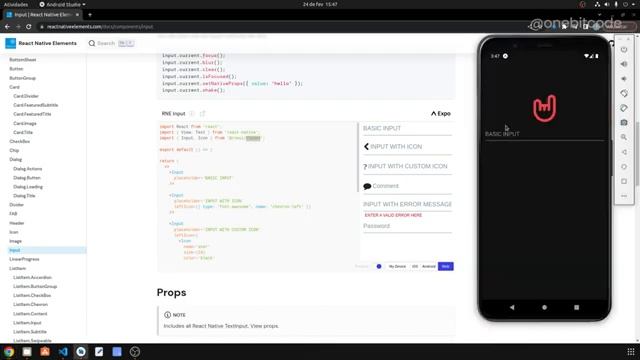This screenshot has width=640, height=360.
Task: Open the LinearProgress sidebar item
Action: (x=24, y=259)
